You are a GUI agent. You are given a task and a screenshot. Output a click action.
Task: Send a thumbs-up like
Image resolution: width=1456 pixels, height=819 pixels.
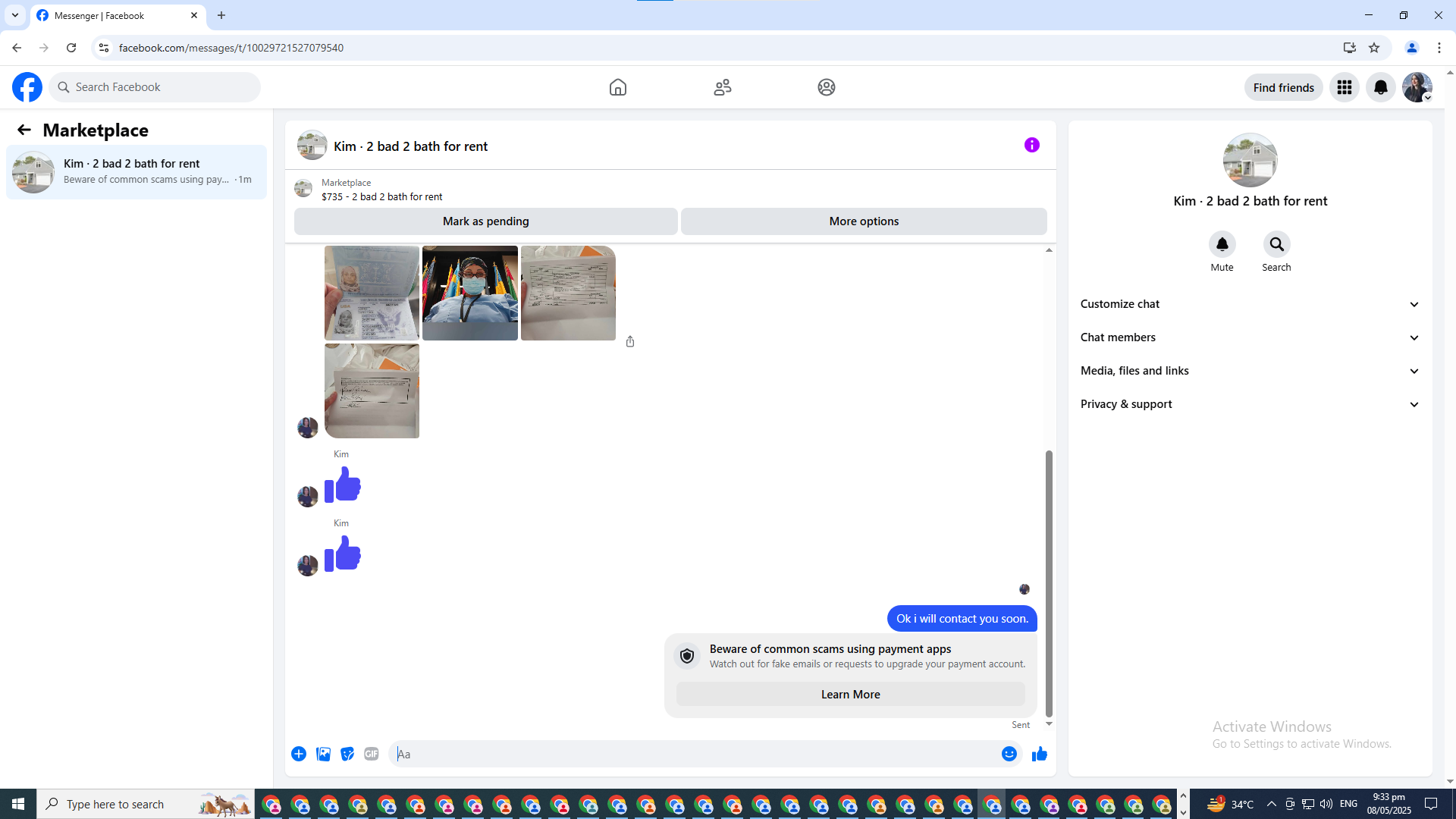[1039, 754]
